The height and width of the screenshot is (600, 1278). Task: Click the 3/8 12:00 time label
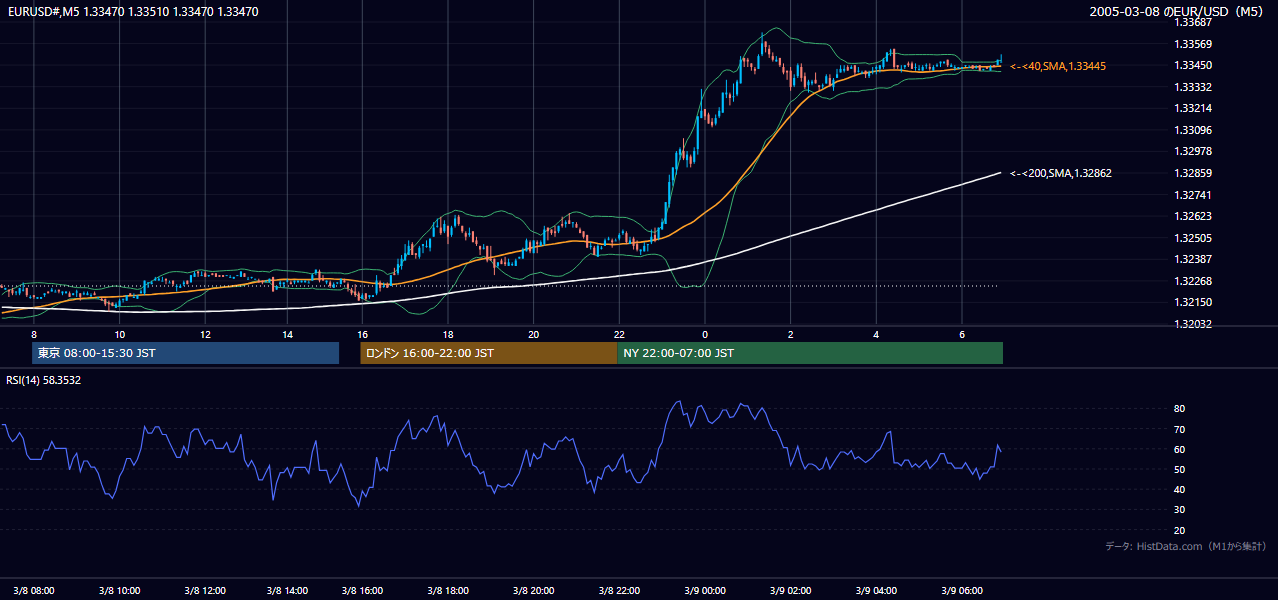pyautogui.click(x=205, y=590)
